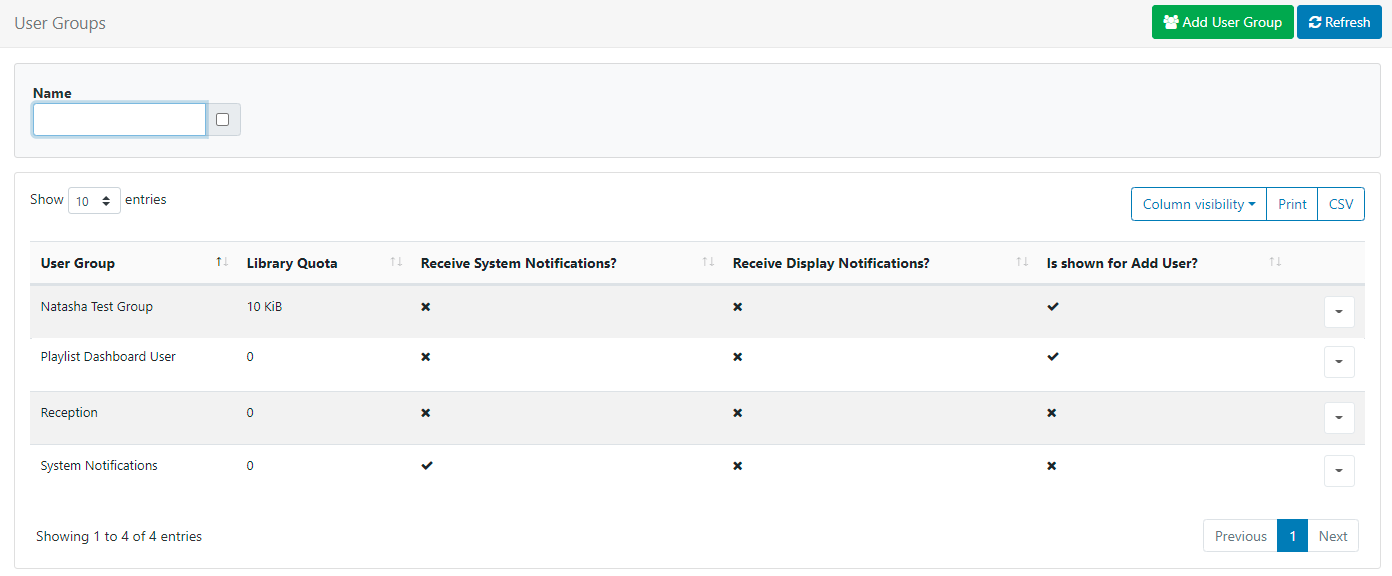Refresh the user groups table

(x=1339, y=22)
